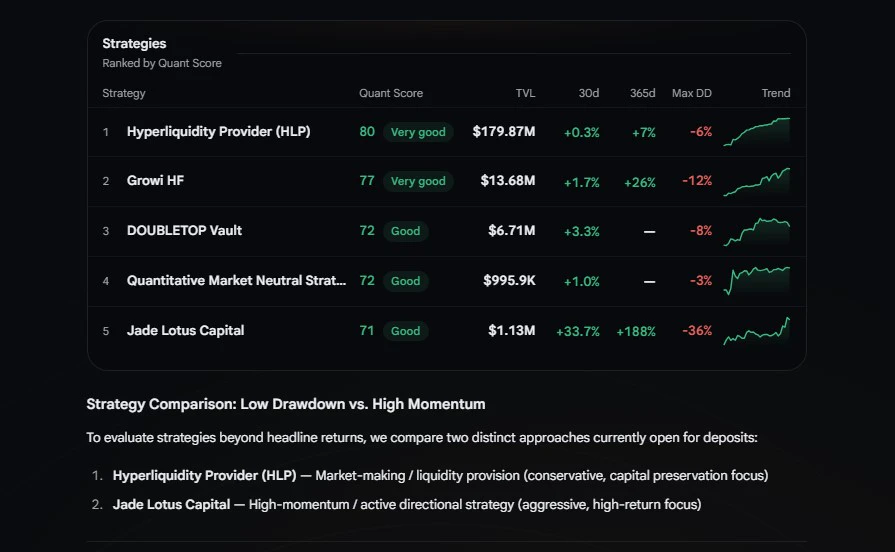
Task: View Growi HF trend sparkline chart
Action: point(757,182)
